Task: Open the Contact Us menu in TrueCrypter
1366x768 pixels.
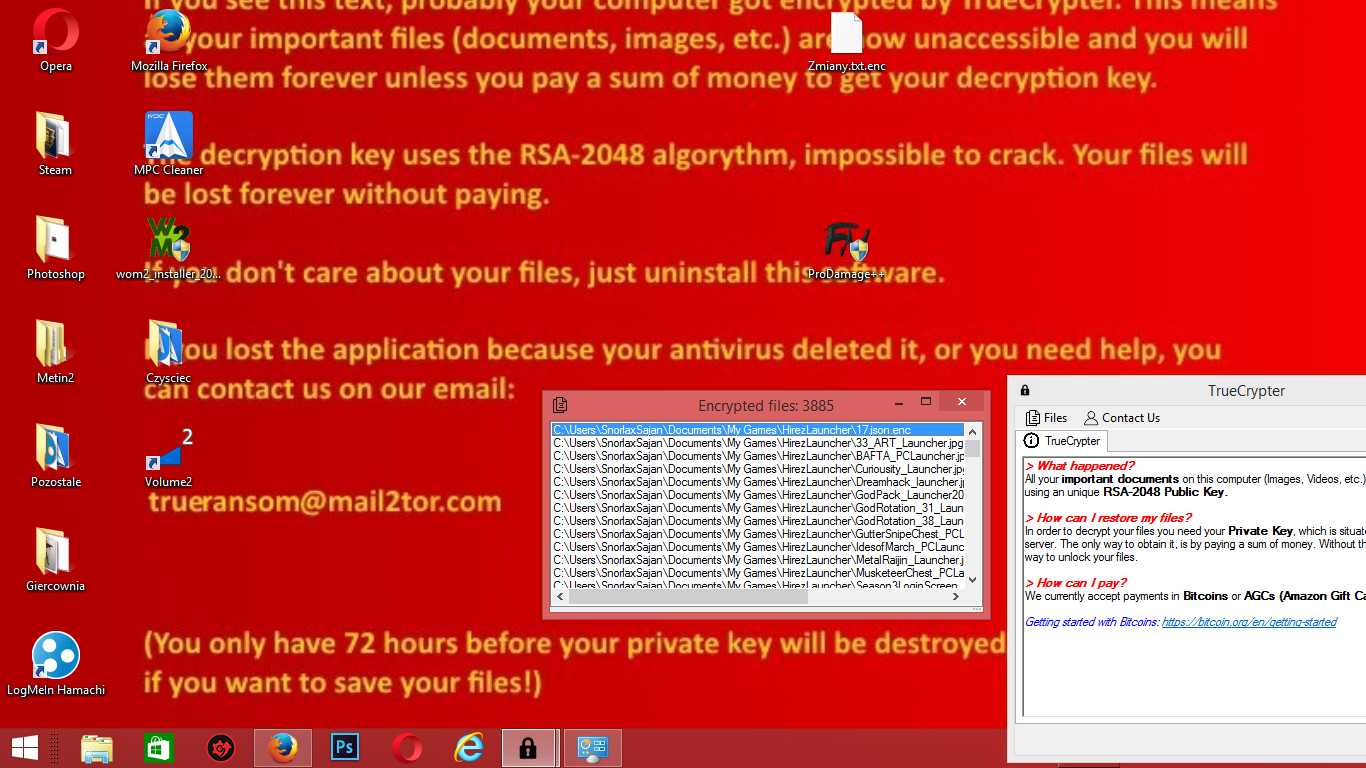Action: 1122,418
